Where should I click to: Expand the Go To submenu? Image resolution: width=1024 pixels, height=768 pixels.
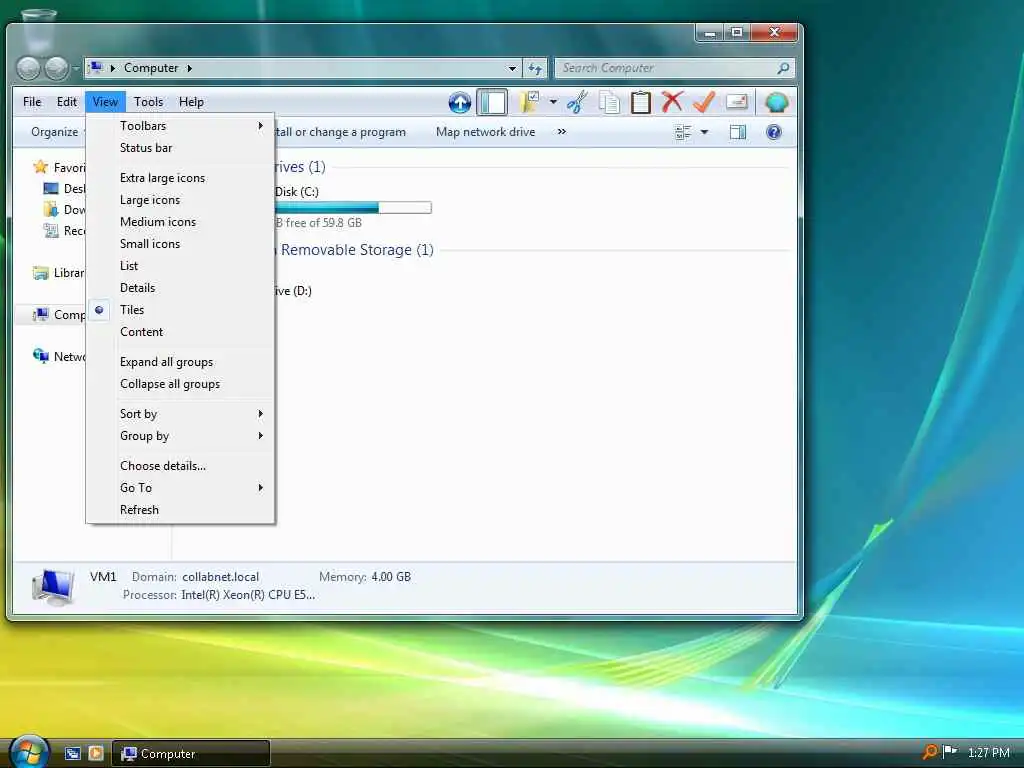pyautogui.click(x=180, y=487)
